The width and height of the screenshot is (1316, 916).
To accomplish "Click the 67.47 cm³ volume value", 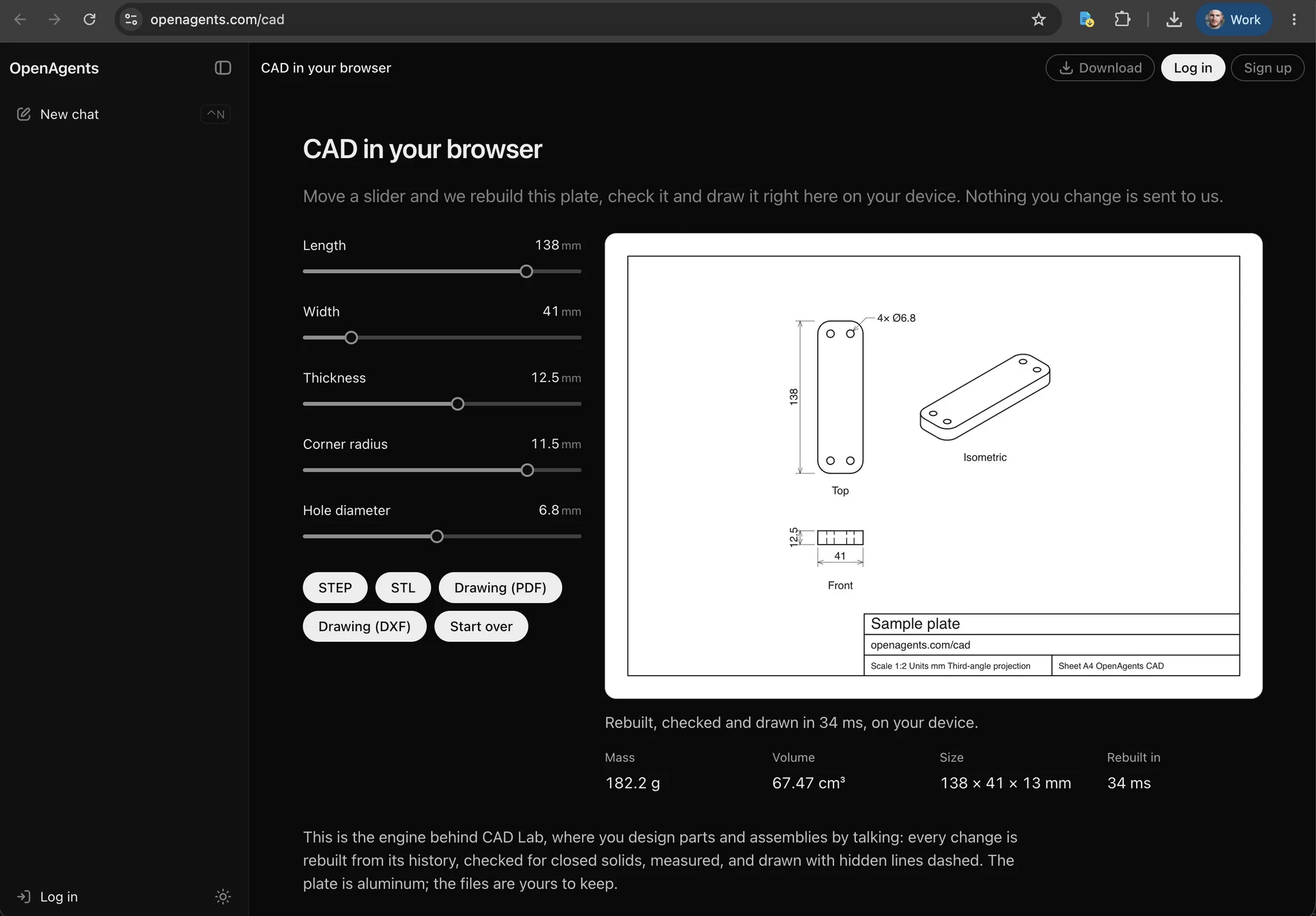I will (808, 783).
